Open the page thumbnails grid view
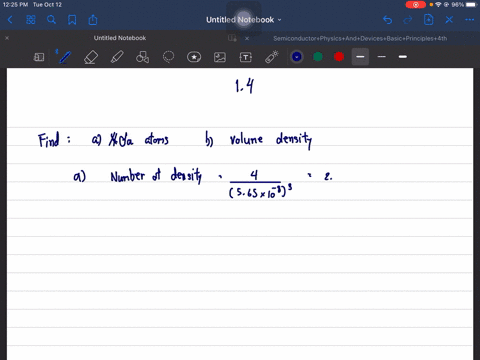This screenshot has height=360, width=480. point(31,20)
